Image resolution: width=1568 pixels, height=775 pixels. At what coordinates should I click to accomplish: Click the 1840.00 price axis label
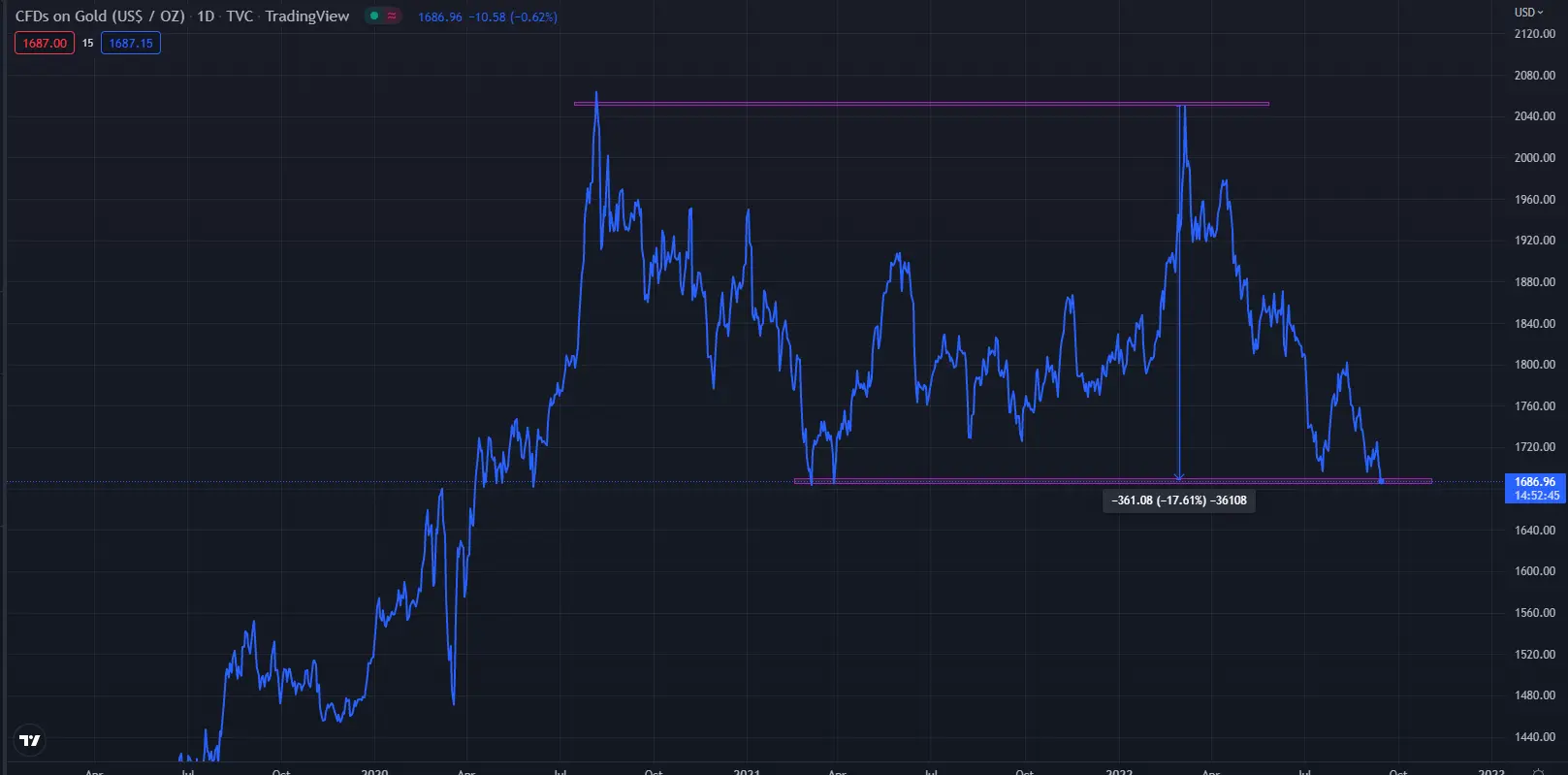point(1535,324)
